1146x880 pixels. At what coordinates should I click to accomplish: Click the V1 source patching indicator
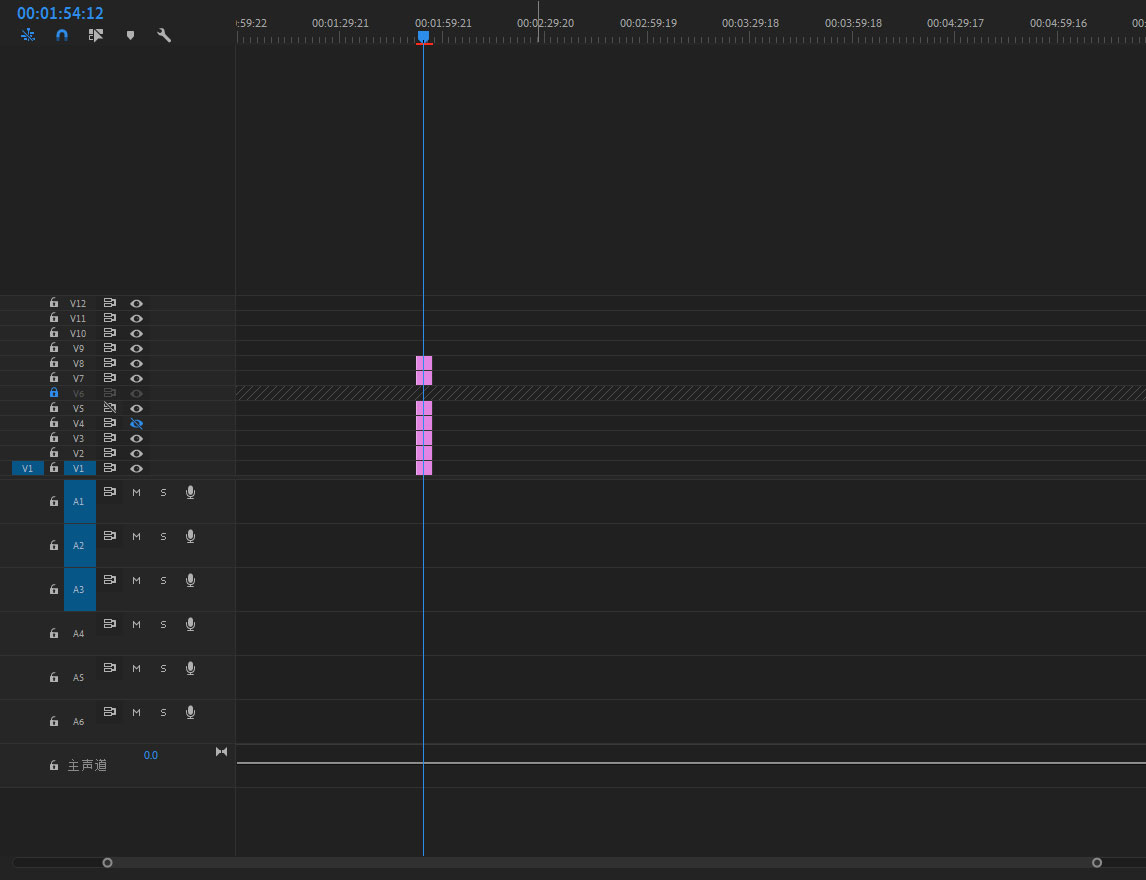pos(28,468)
